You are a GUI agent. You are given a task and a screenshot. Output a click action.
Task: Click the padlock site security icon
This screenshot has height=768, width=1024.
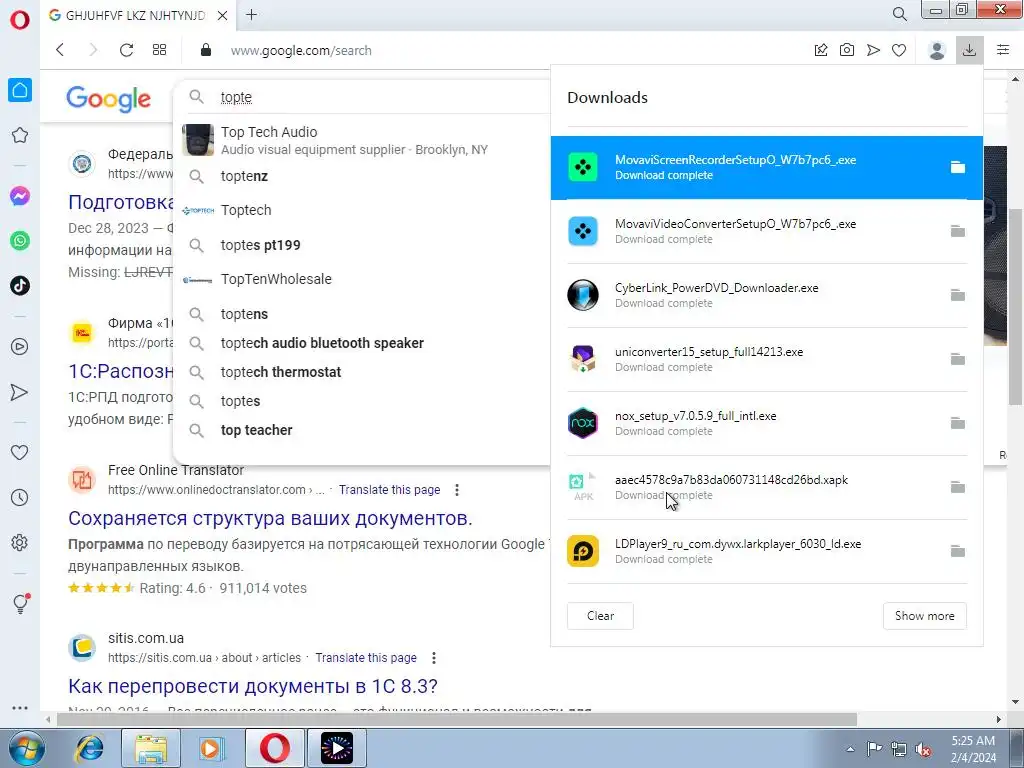point(206,50)
